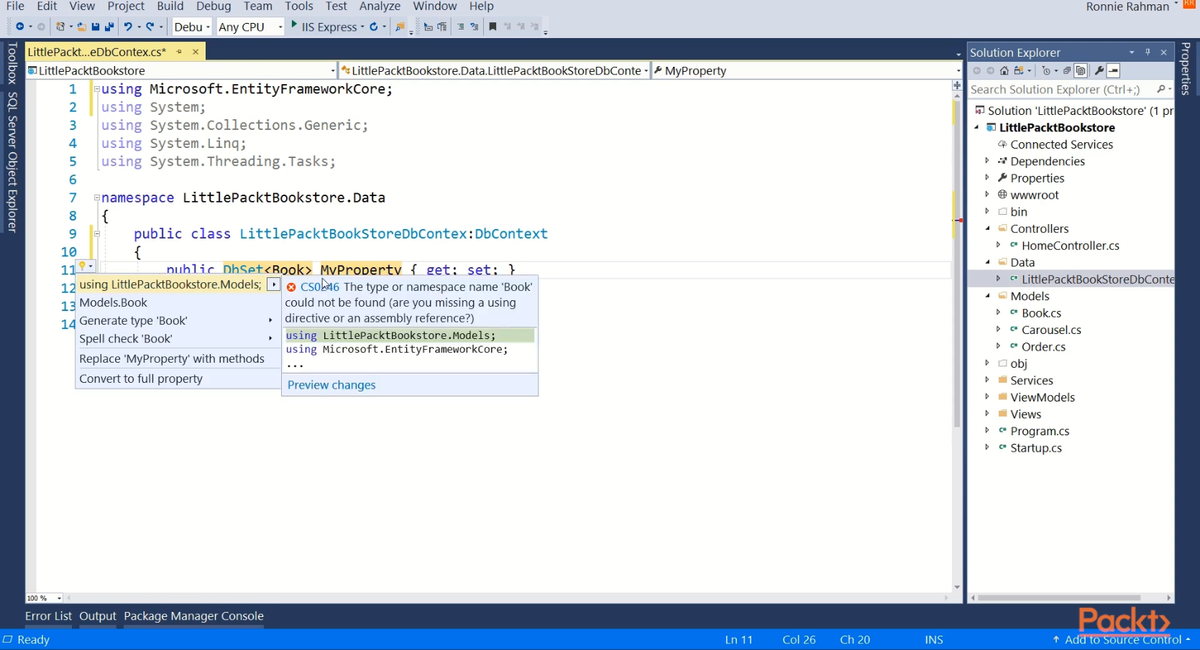Open the Test menu

pyautogui.click(x=336, y=6)
